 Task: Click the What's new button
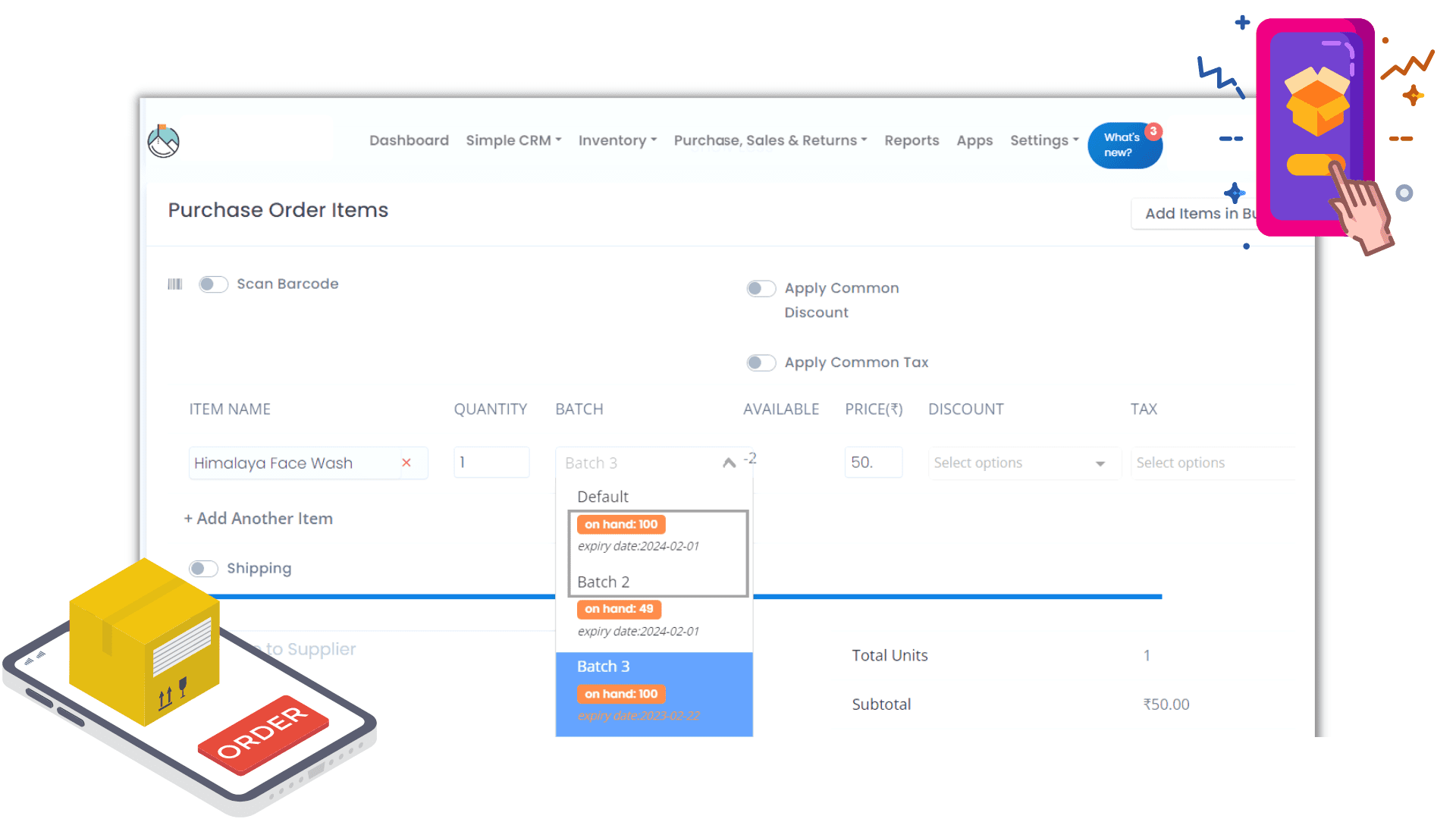1125,145
